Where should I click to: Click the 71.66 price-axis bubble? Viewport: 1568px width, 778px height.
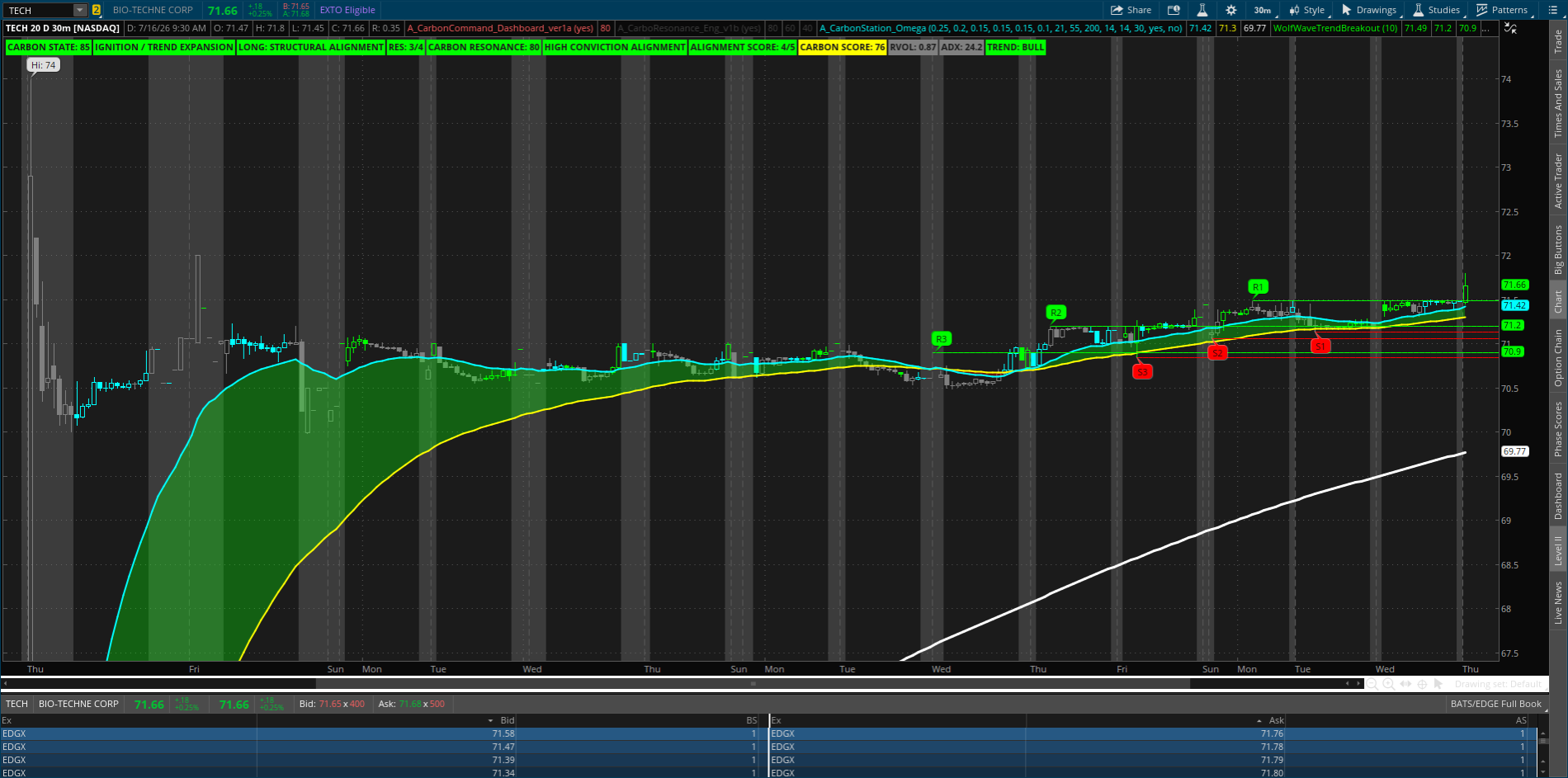[x=1515, y=285]
